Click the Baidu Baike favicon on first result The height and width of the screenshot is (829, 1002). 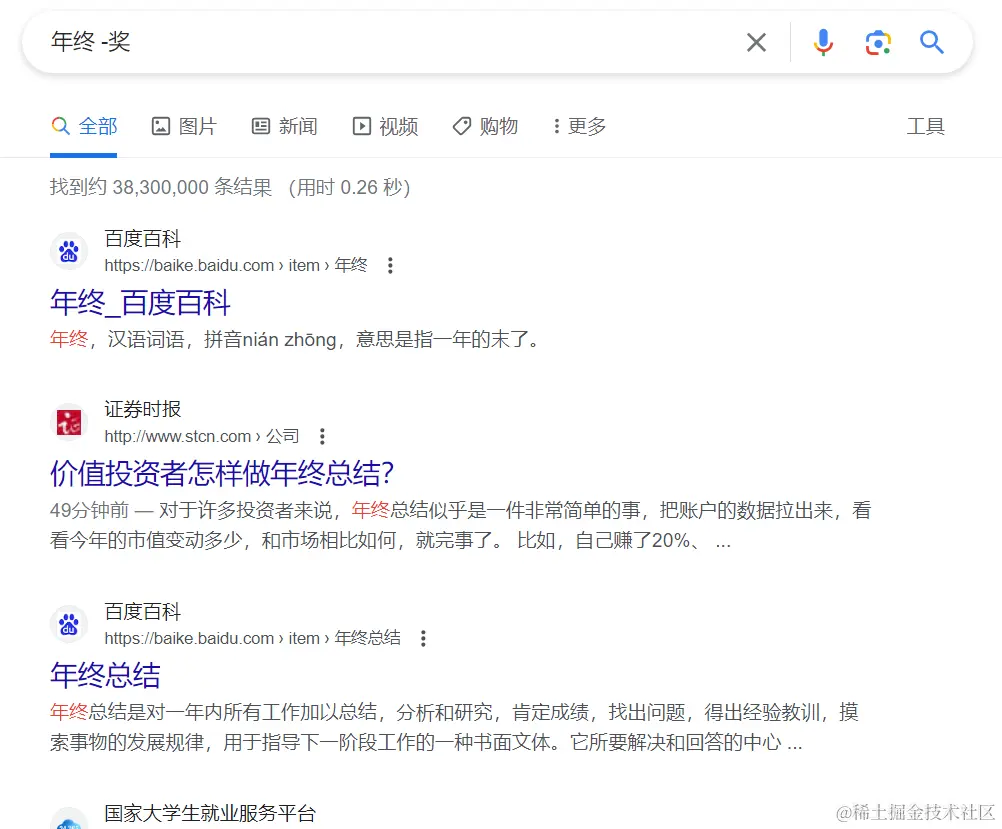pos(68,251)
